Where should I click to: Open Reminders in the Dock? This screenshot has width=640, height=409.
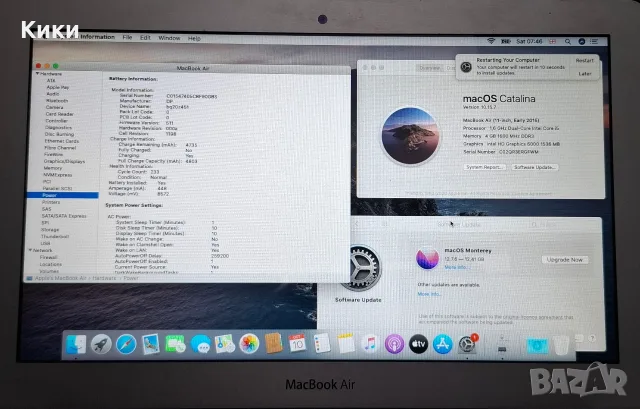click(322, 344)
